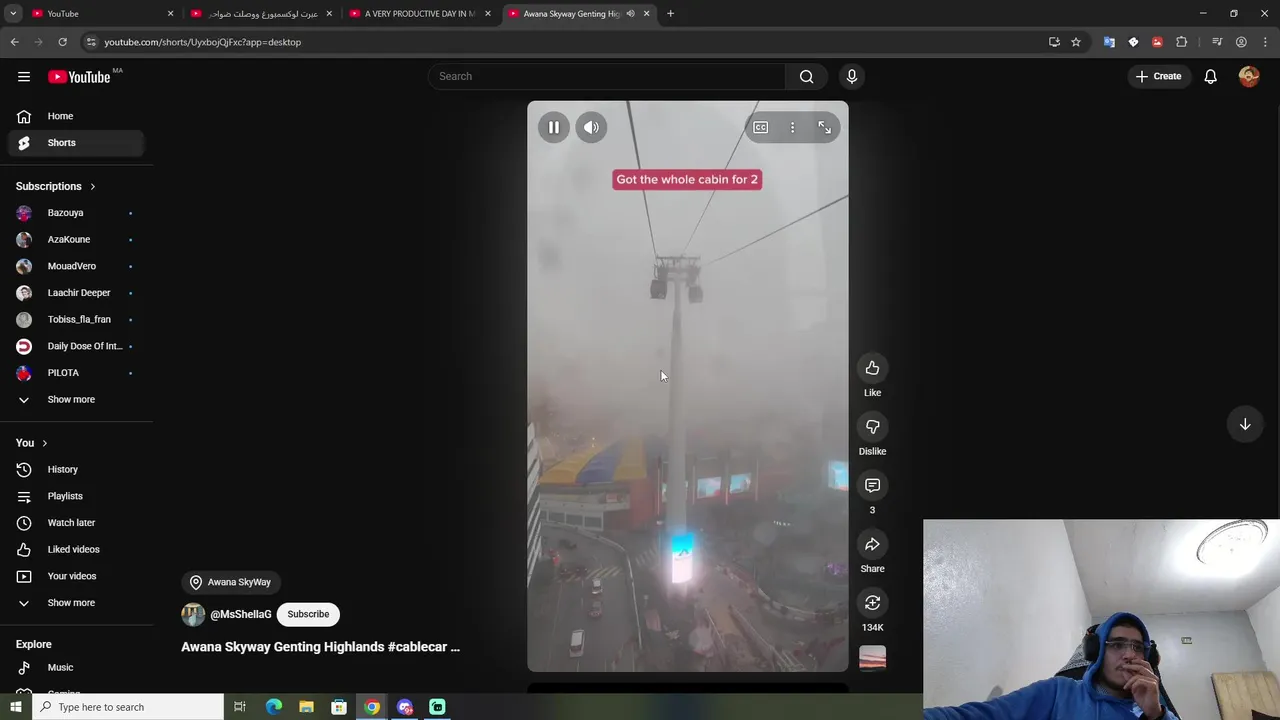
Task: Mute the video with the speaker button
Action: click(x=591, y=127)
